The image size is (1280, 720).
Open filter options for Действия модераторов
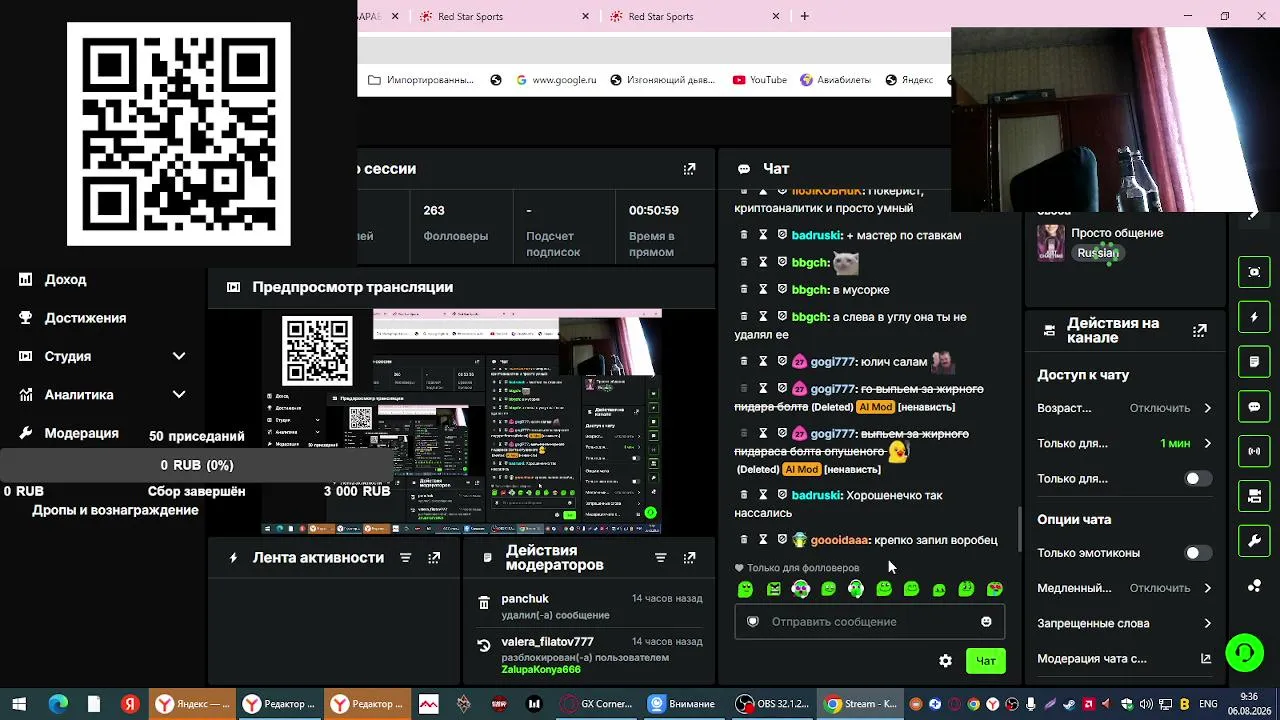coord(660,558)
